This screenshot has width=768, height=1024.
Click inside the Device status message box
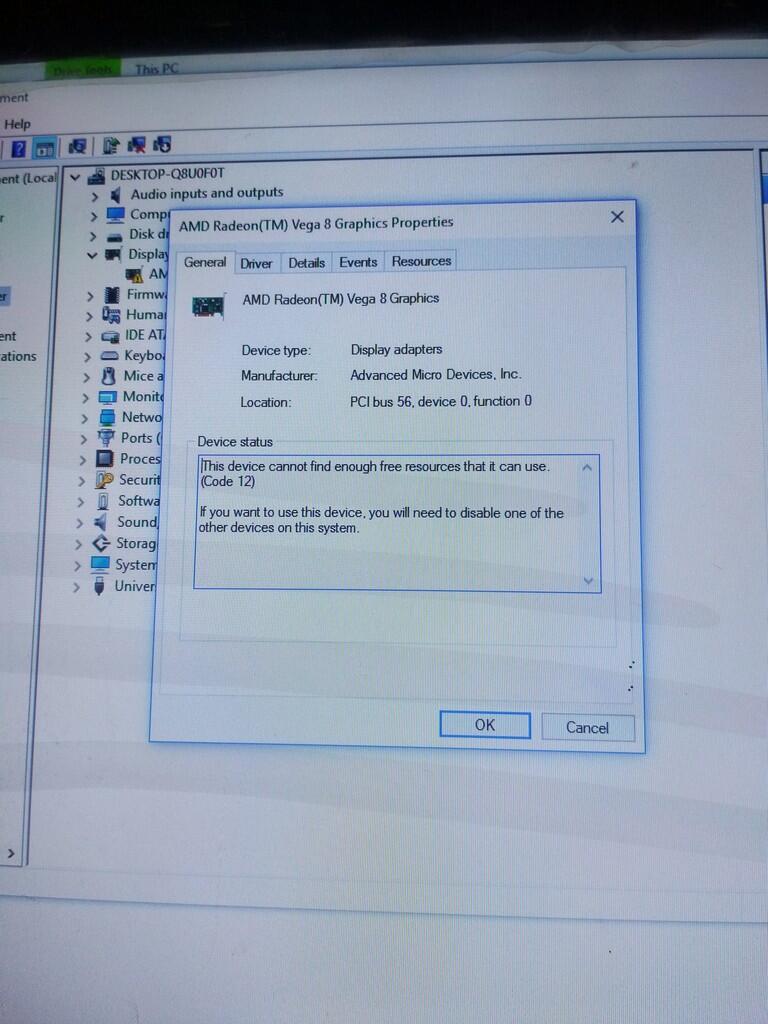click(397, 523)
